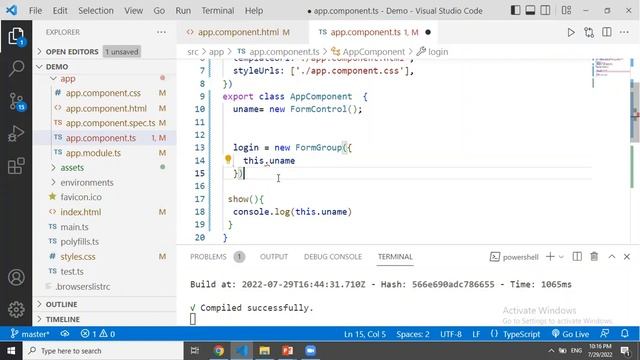Open changes compare icon in editor toolbar
Image resolution: width=640 pixels, height=360 pixels.
pyautogui.click(x=589, y=32)
